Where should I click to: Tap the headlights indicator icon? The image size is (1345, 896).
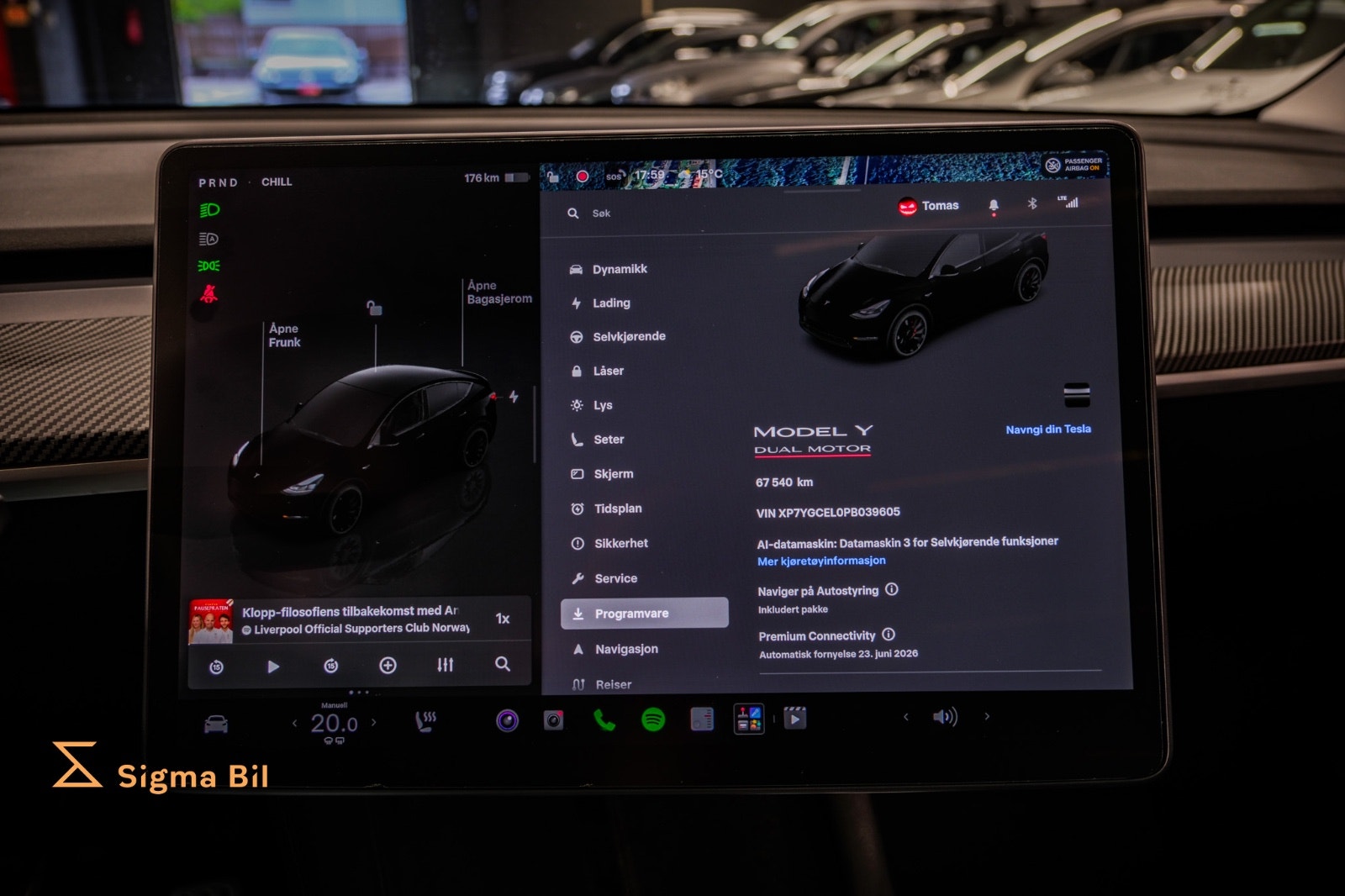[x=209, y=210]
